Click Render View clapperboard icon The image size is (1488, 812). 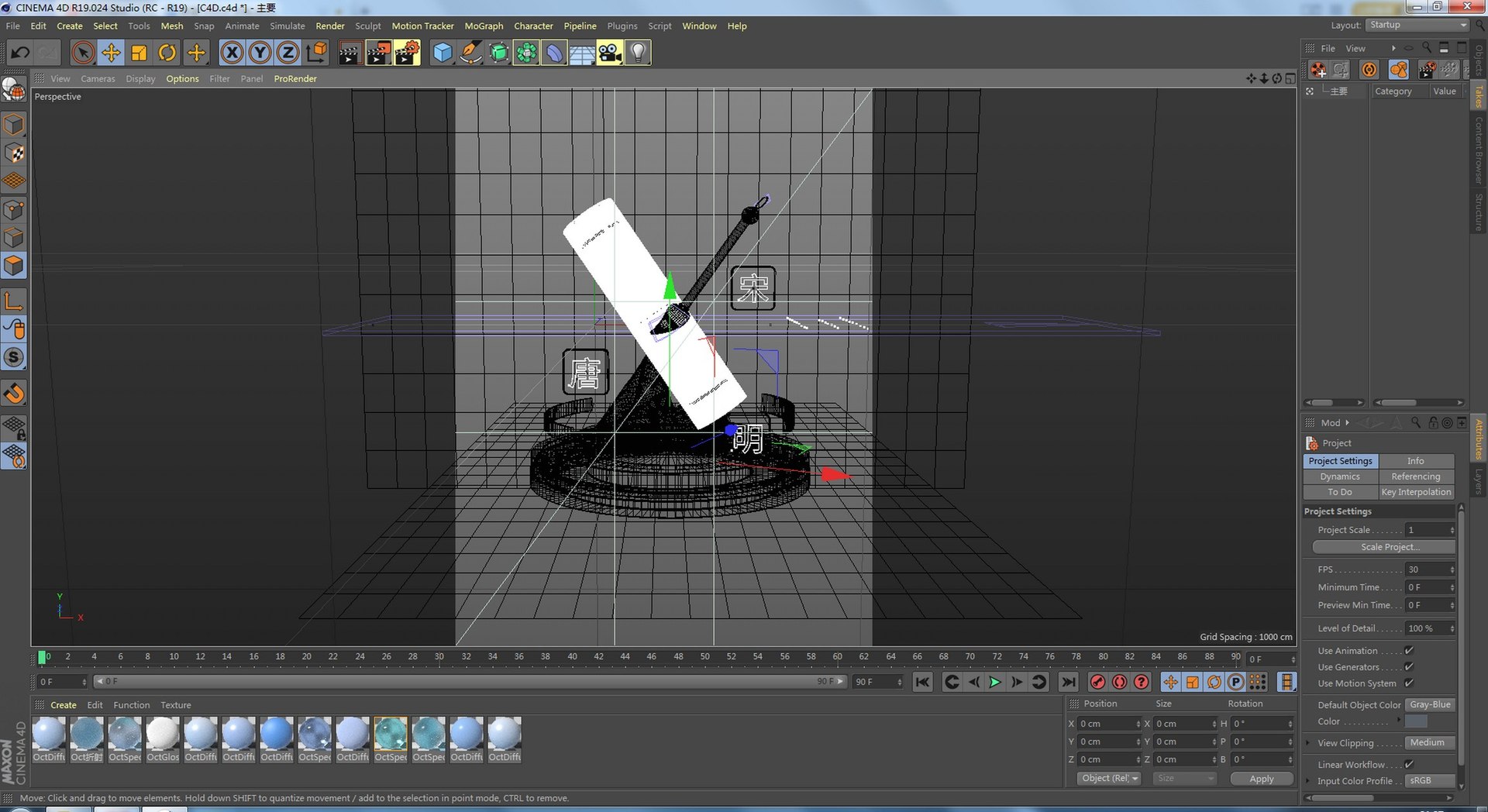pyautogui.click(x=350, y=53)
